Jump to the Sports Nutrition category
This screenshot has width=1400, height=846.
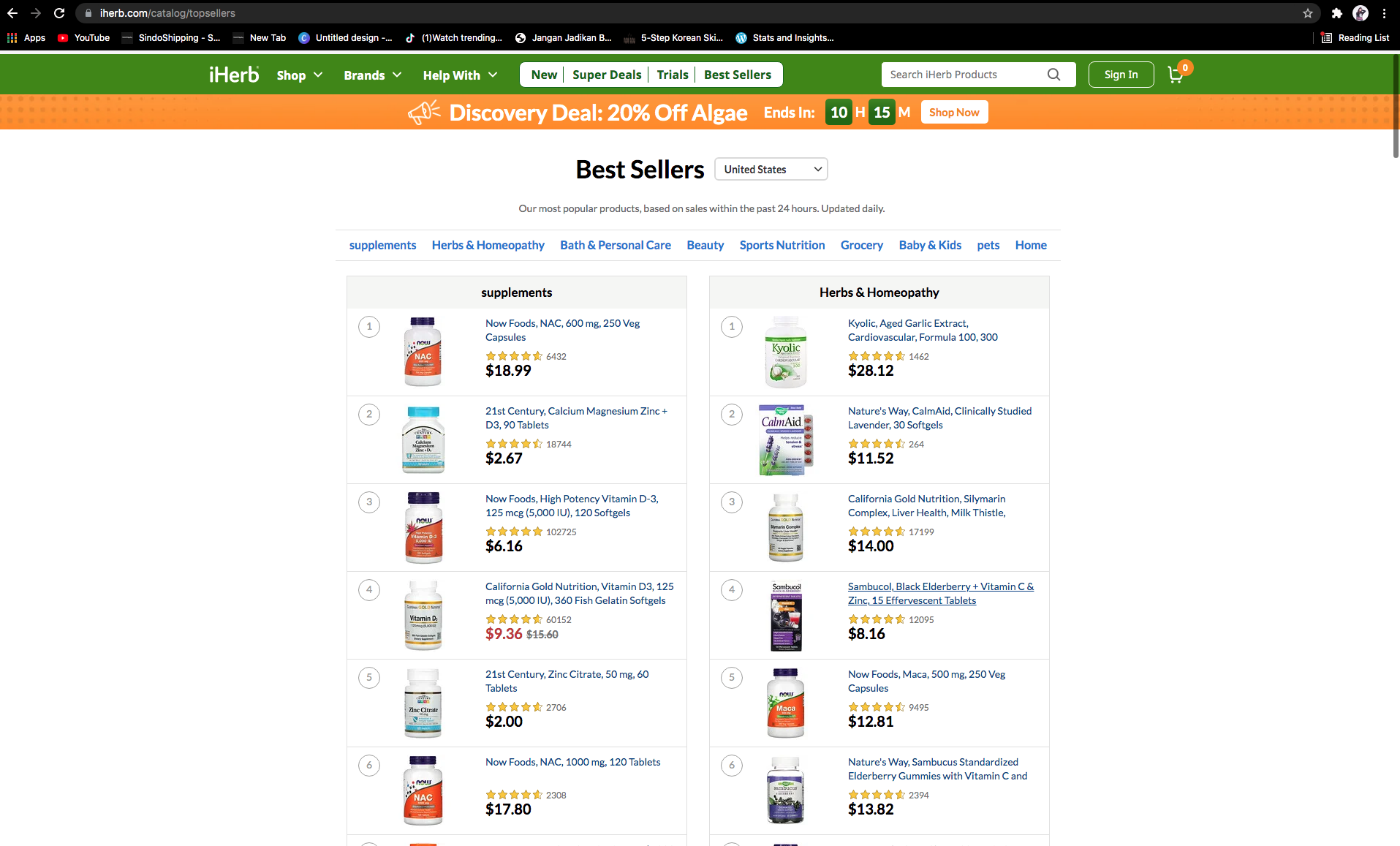pyautogui.click(x=782, y=245)
